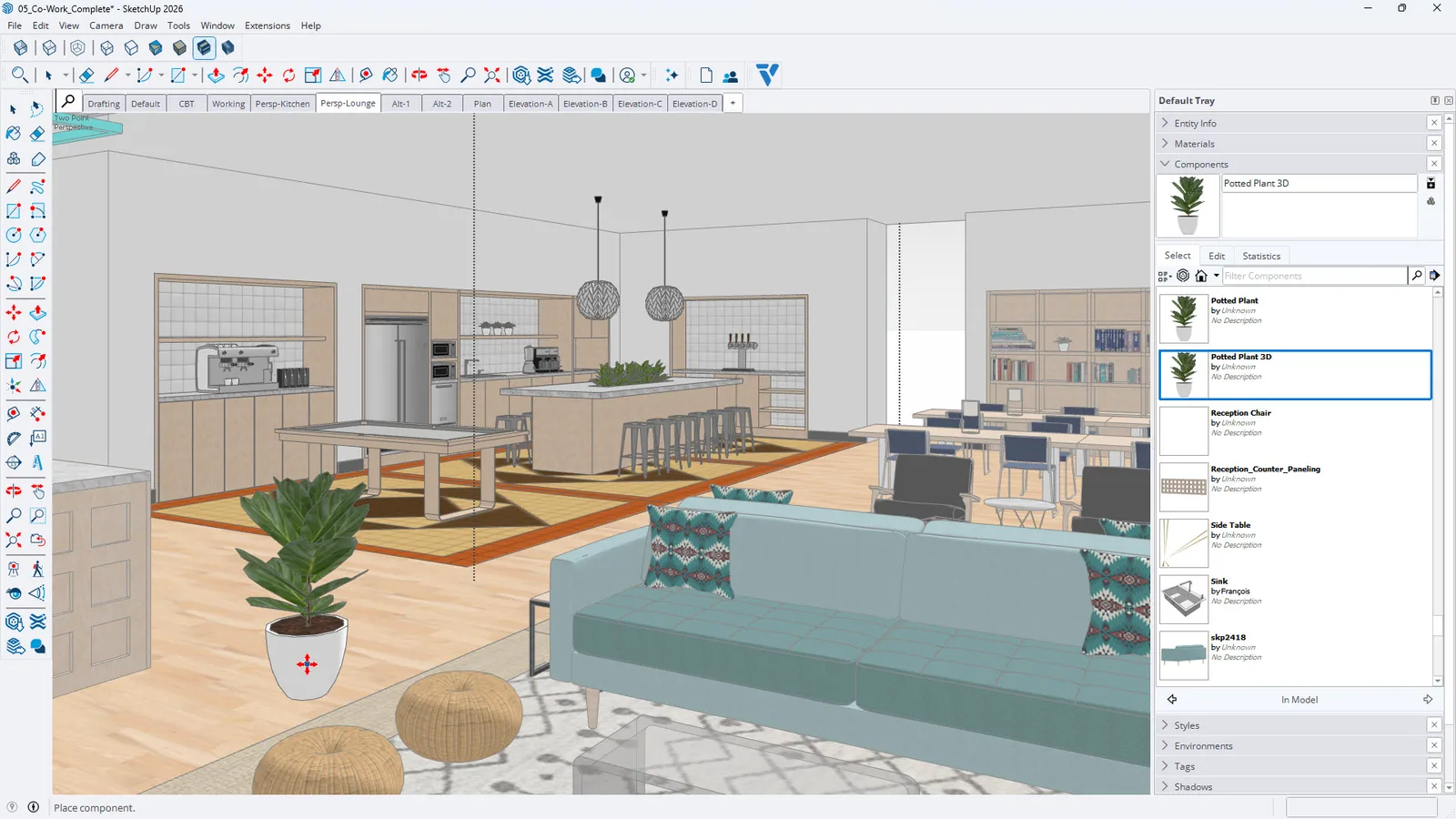Toggle Hidden Line face style
Image resolution: width=1456 pixels, height=819 pixels.
pyautogui.click(x=131, y=47)
